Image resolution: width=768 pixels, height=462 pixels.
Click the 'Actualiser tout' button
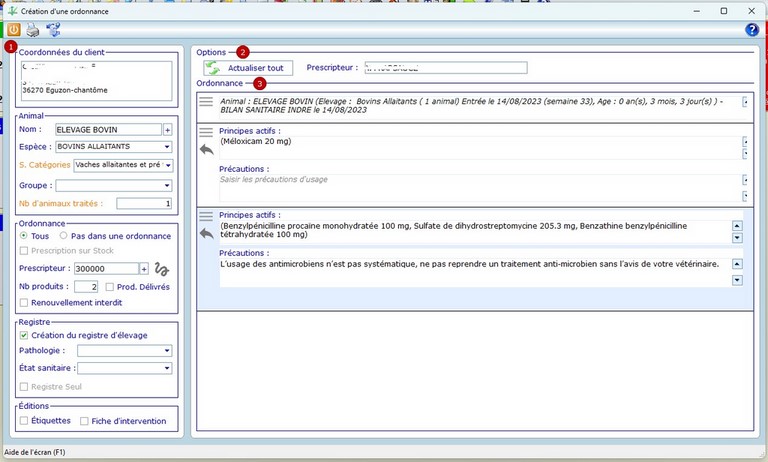pos(246,68)
